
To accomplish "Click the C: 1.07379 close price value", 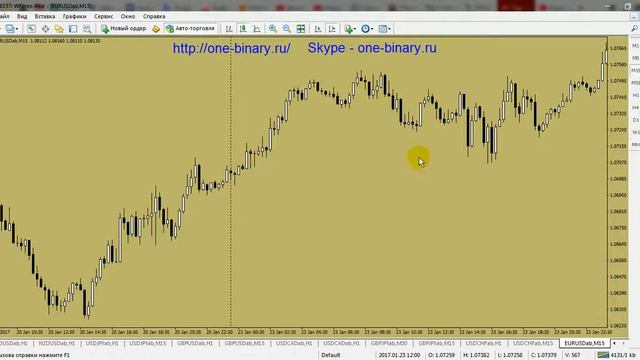I will click(x=543, y=355).
